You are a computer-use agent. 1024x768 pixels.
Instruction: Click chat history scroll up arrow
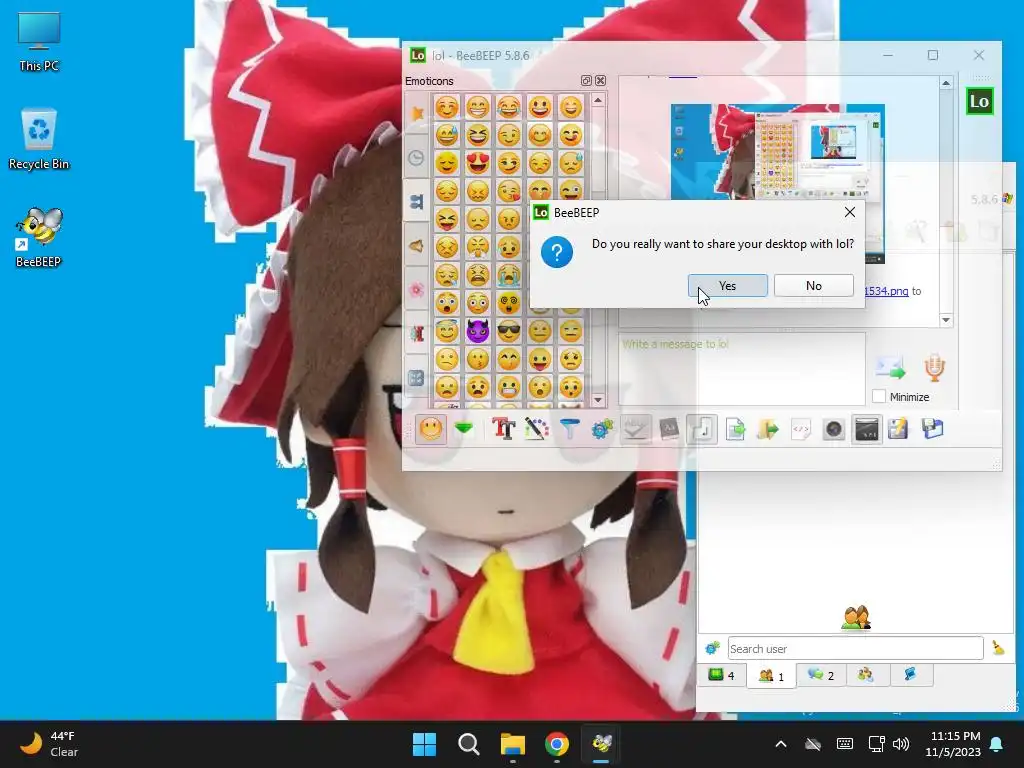(946, 83)
